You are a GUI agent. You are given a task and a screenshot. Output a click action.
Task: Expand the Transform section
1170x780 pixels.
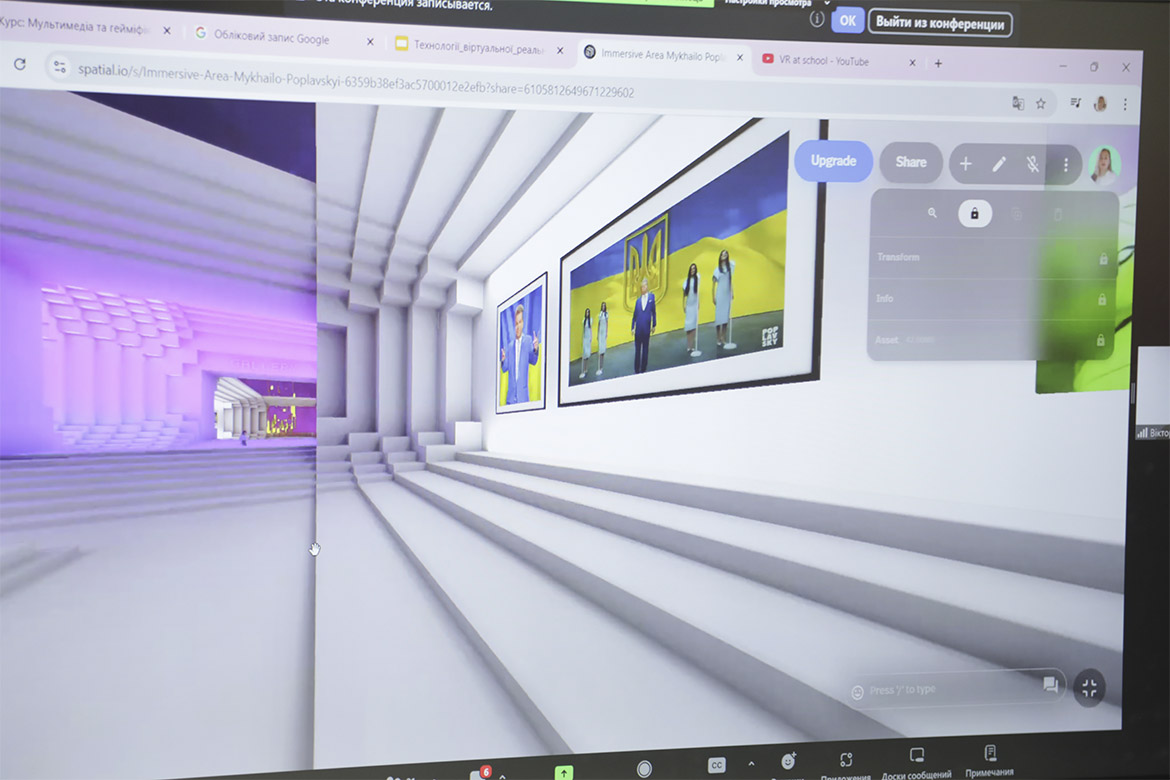[x=990, y=258]
